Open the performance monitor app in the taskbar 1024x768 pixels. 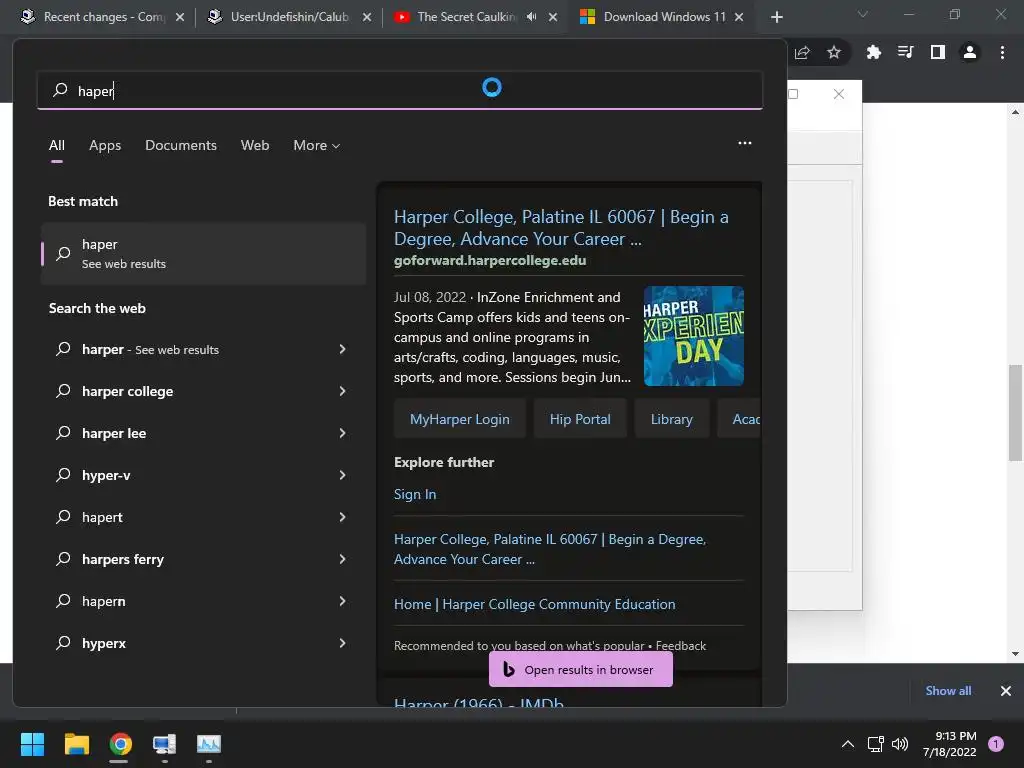tap(208, 744)
